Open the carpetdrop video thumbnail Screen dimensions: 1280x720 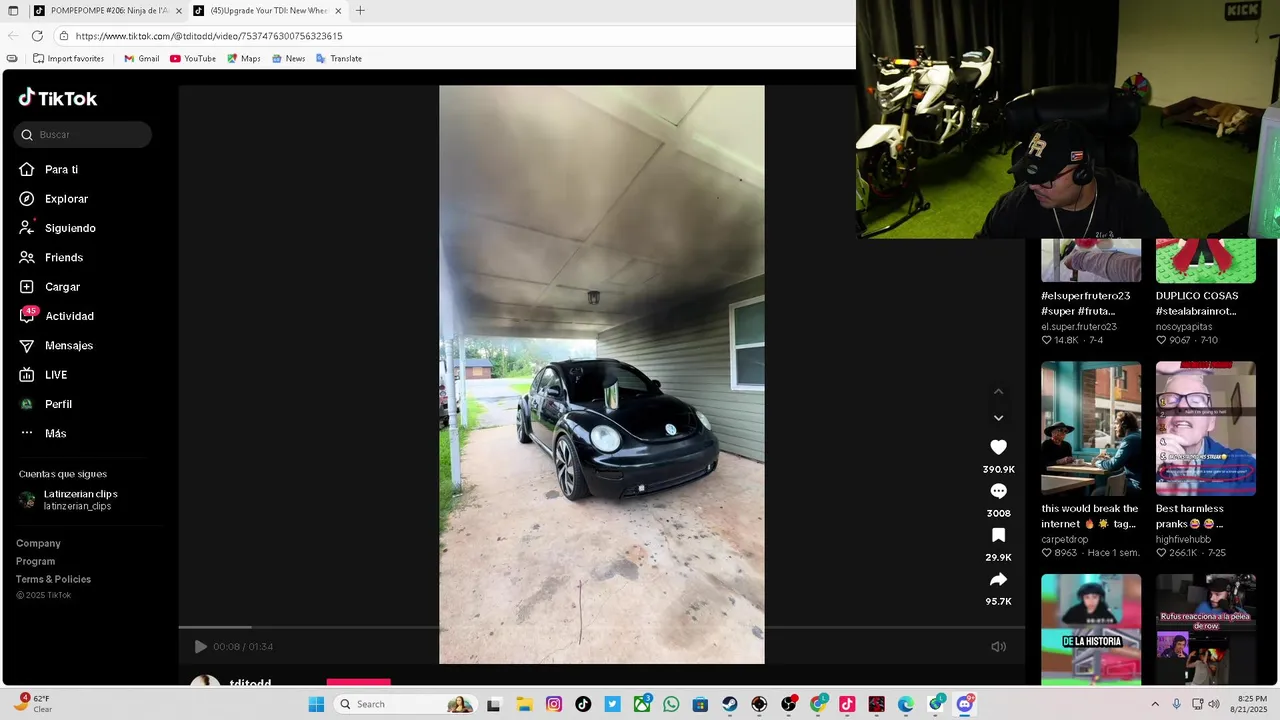pyautogui.click(x=1091, y=428)
